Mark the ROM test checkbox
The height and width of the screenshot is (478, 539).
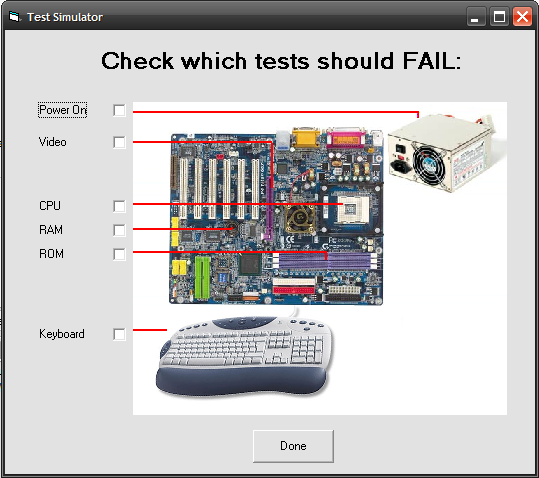tap(119, 254)
